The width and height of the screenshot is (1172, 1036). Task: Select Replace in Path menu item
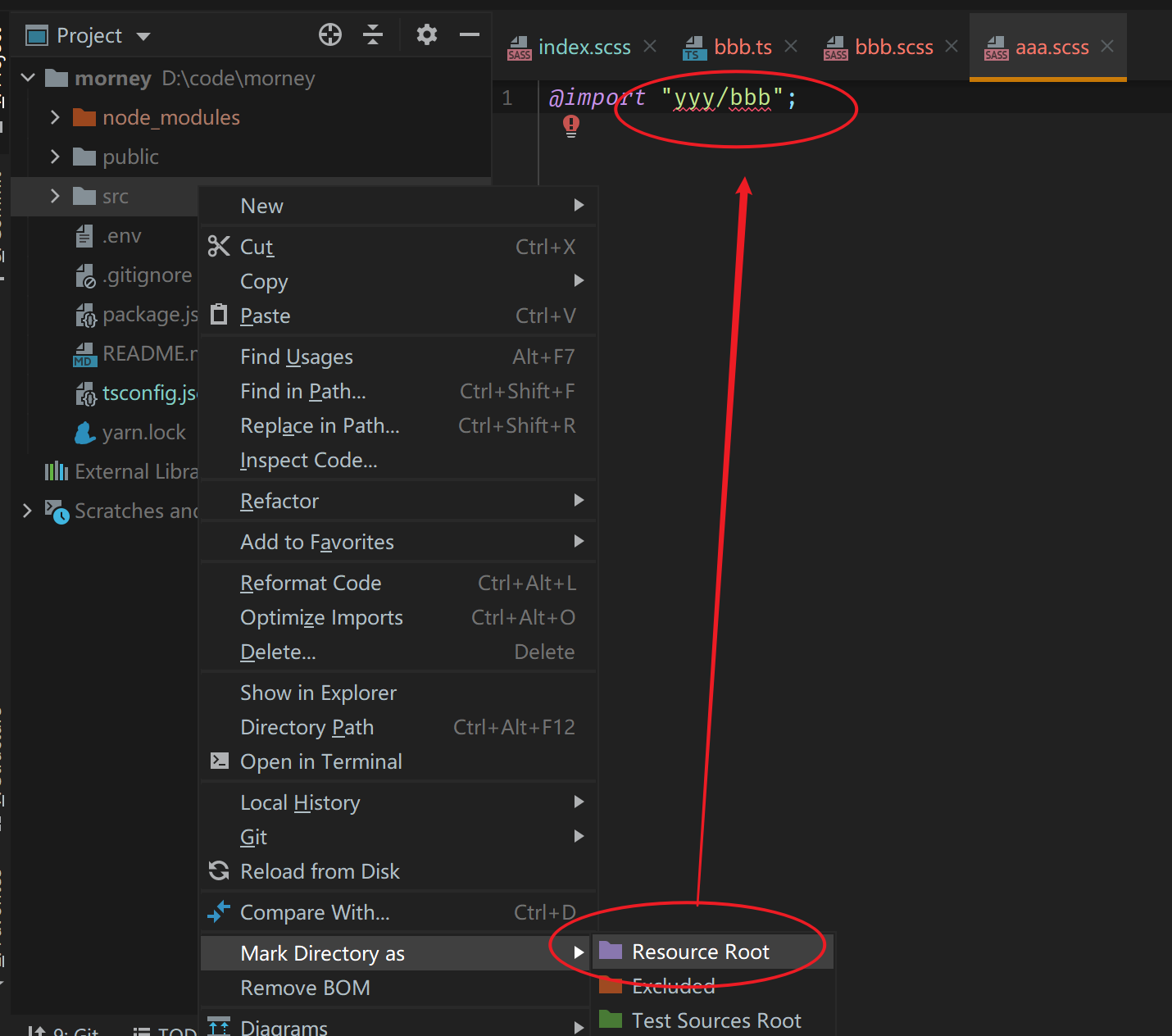[x=398, y=425]
